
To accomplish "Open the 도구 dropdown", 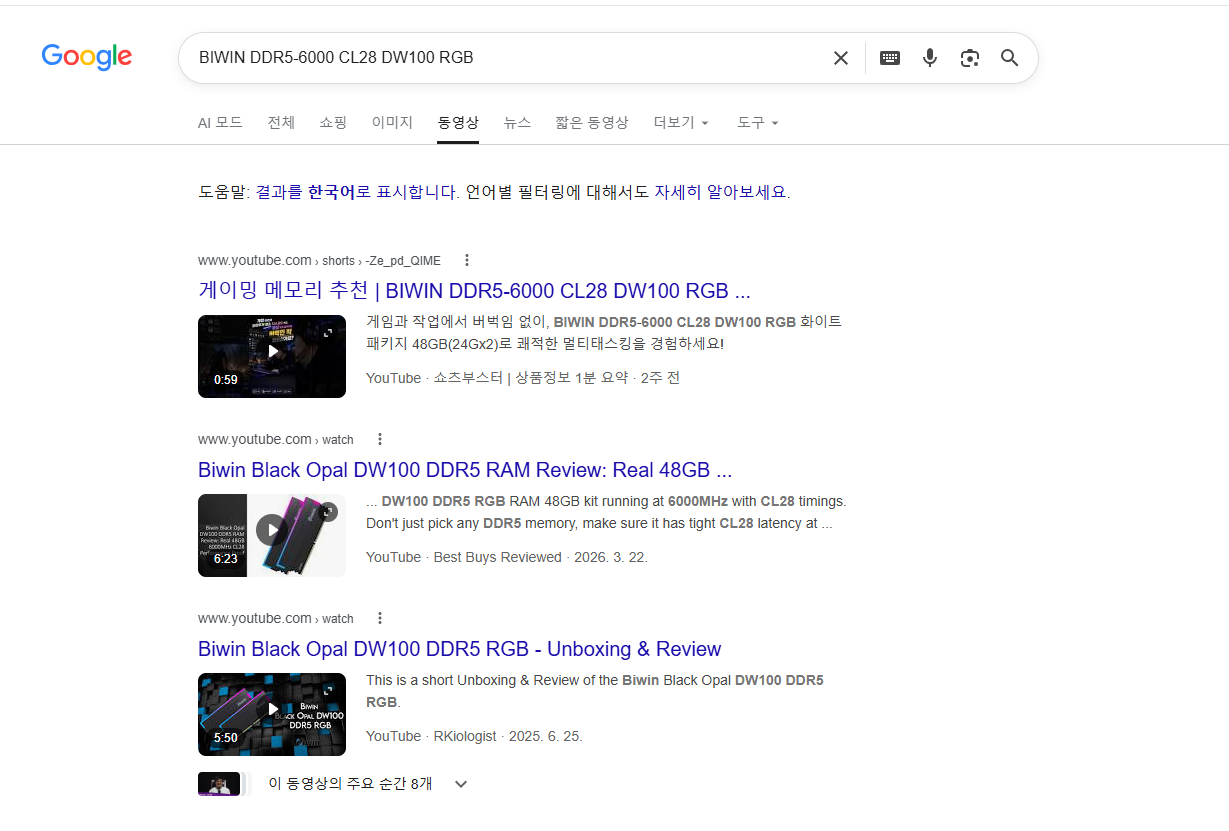I will pos(758,123).
